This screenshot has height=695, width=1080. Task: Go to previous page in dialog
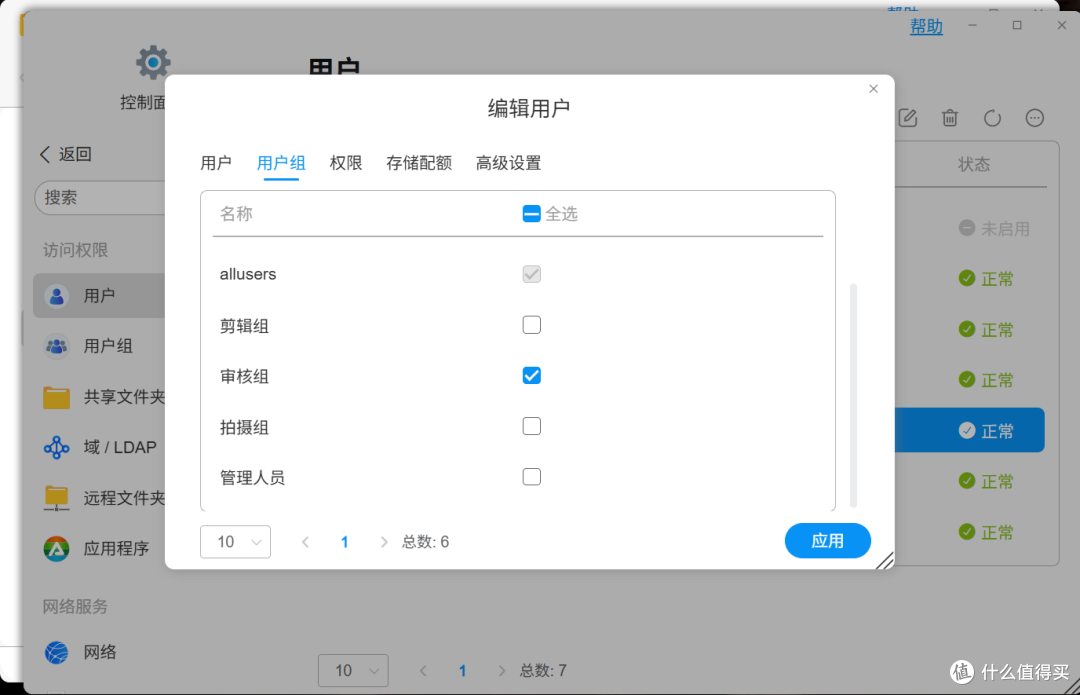(305, 542)
